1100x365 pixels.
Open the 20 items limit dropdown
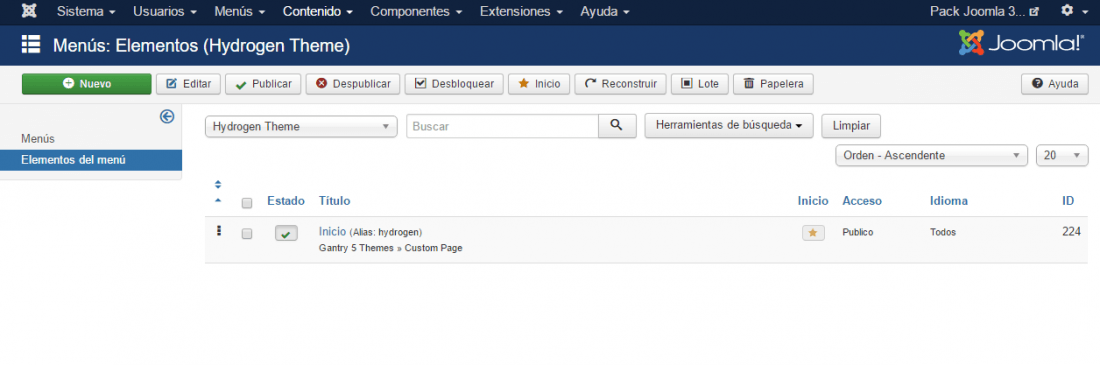pyautogui.click(x=1062, y=156)
